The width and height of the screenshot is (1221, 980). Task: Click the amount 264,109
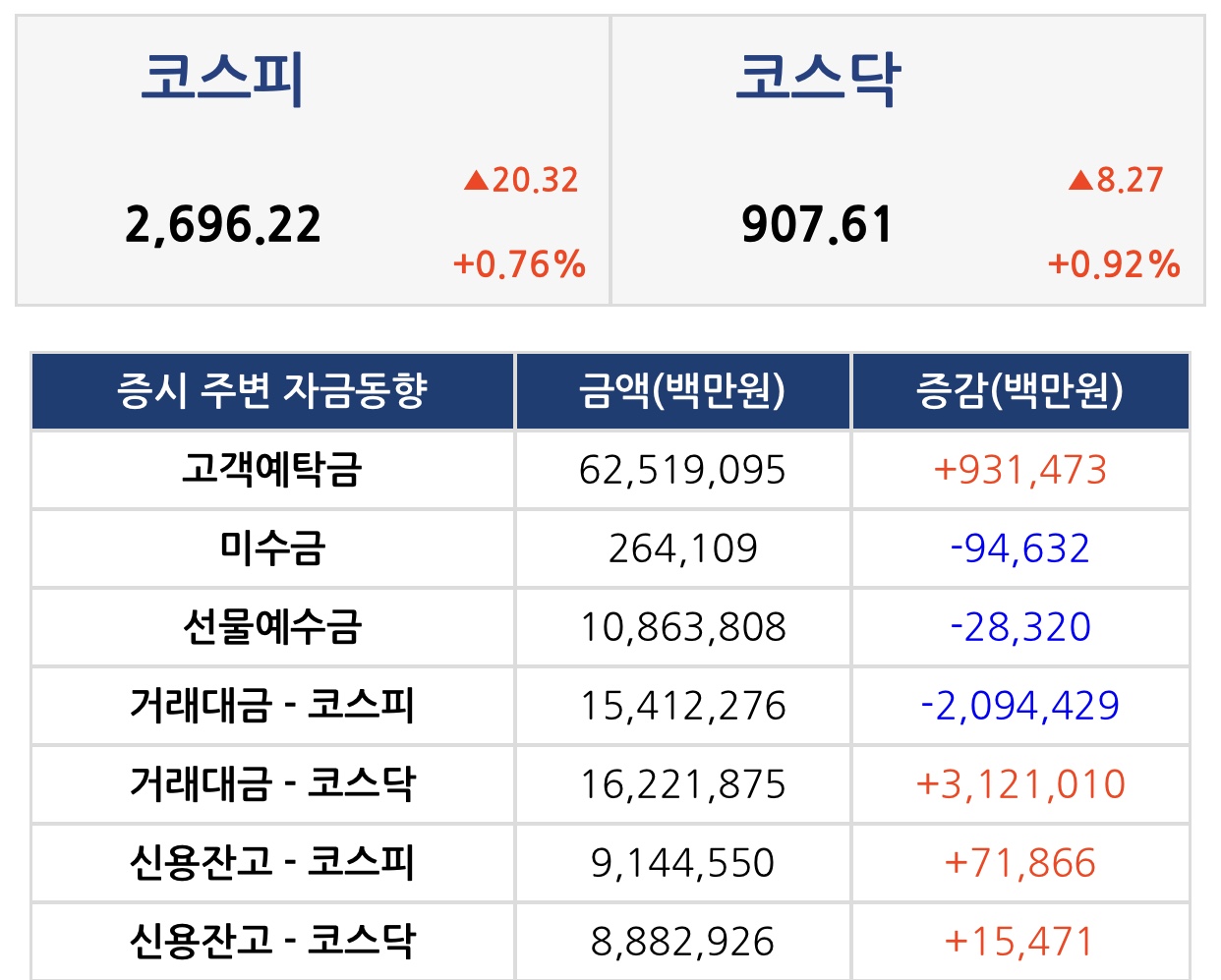[x=682, y=548]
